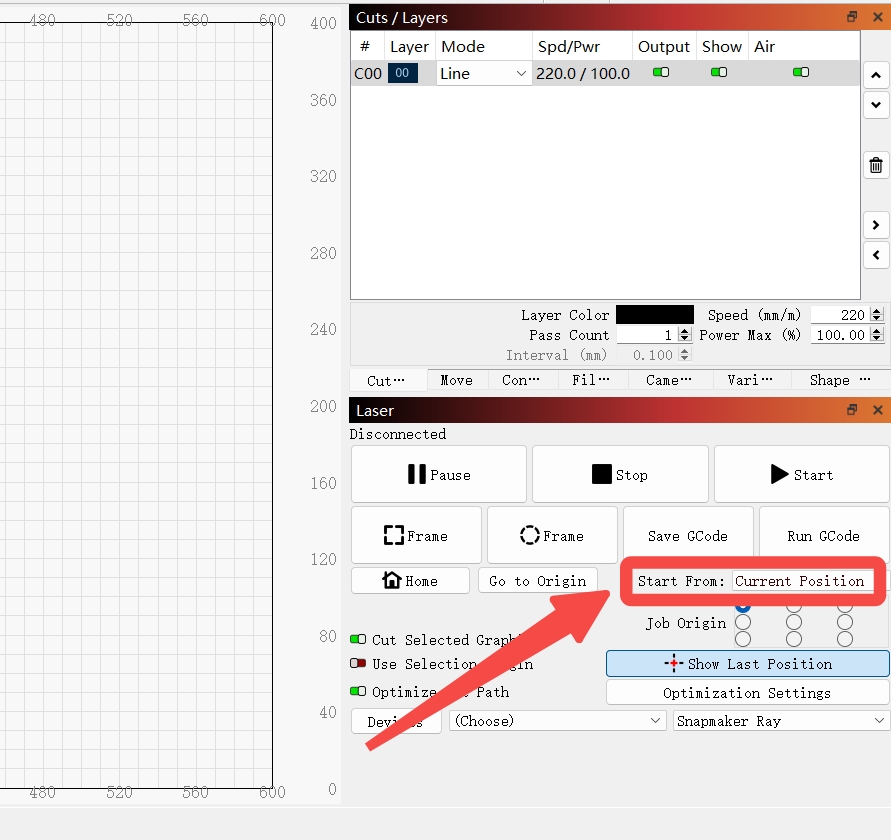Click Show Last Position
891x840 pixels.
coord(747,664)
